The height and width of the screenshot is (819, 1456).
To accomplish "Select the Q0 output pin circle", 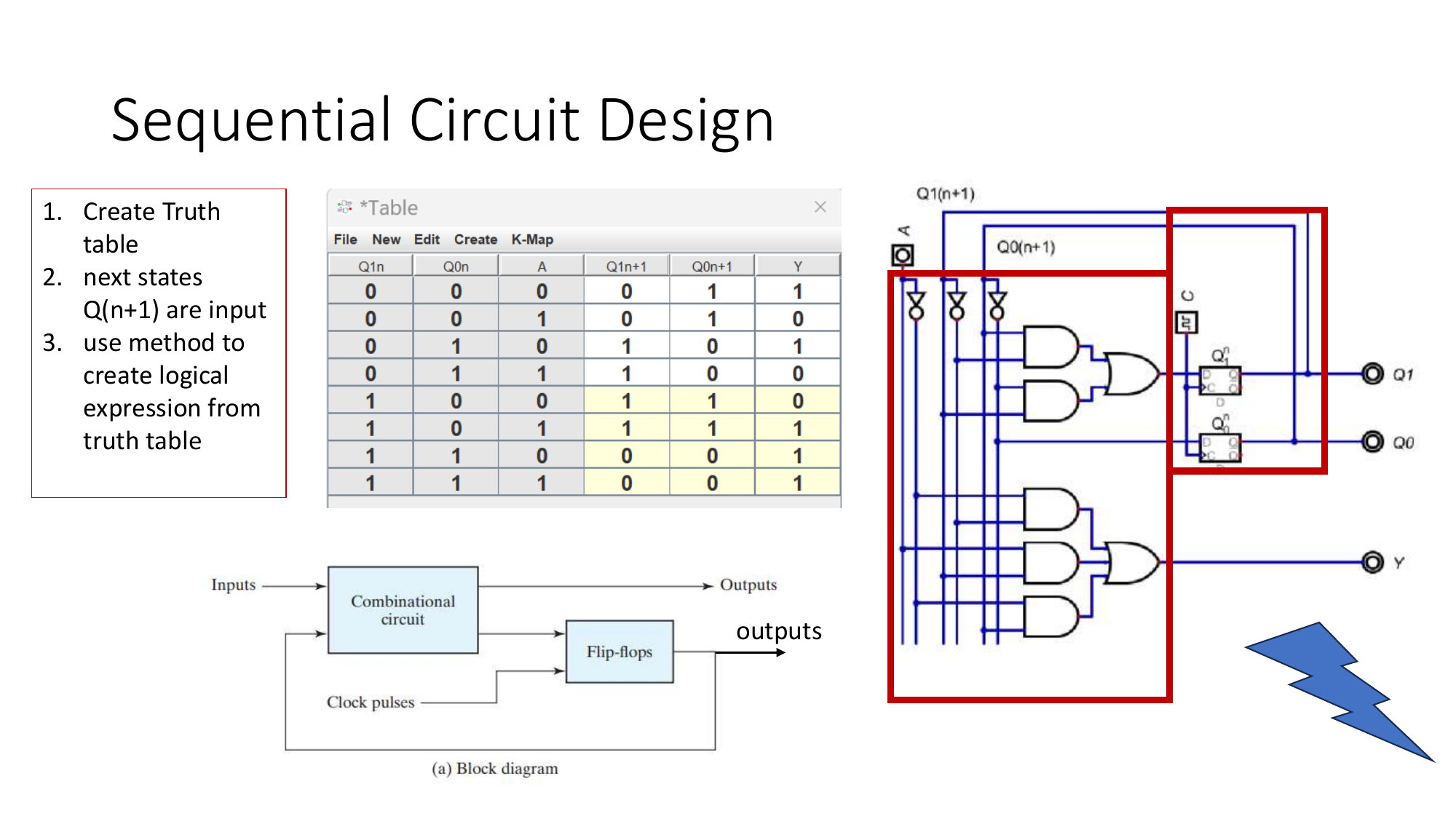I will pos(1372,442).
